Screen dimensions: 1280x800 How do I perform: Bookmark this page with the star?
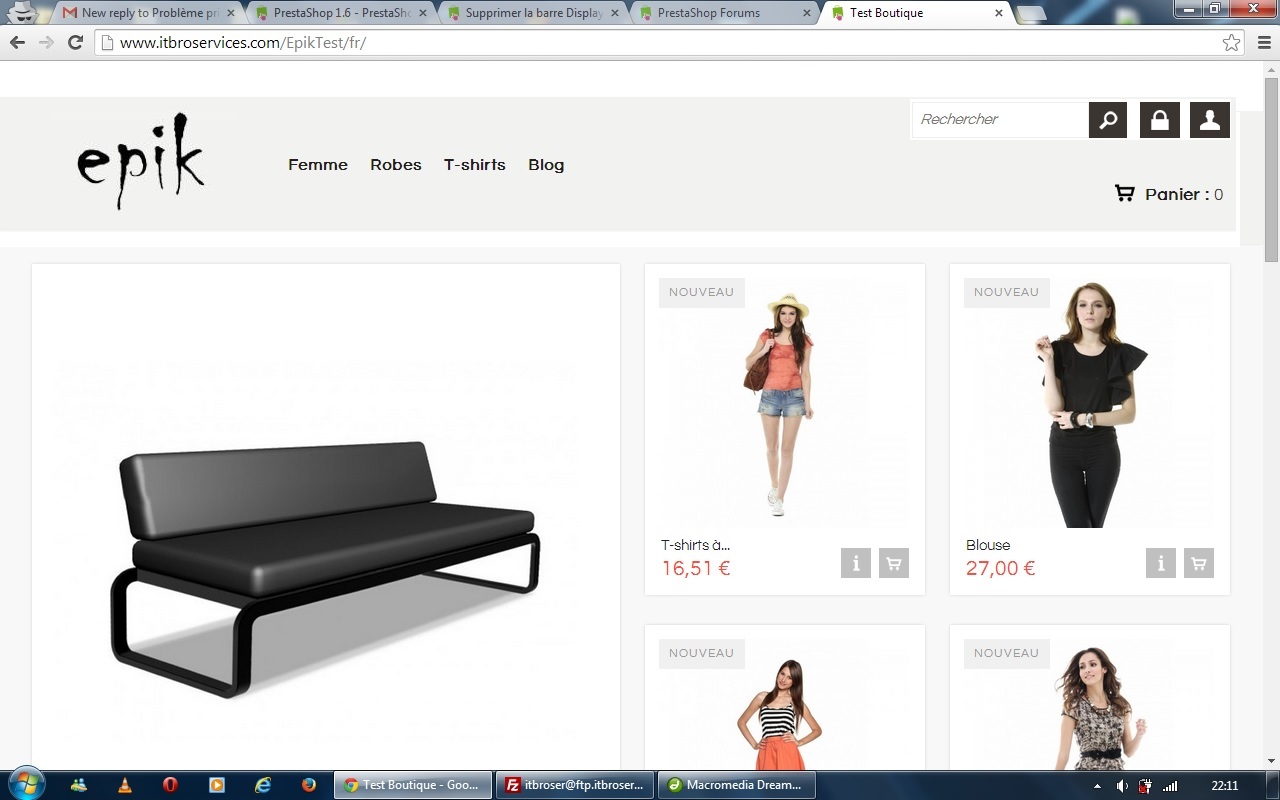(1231, 43)
